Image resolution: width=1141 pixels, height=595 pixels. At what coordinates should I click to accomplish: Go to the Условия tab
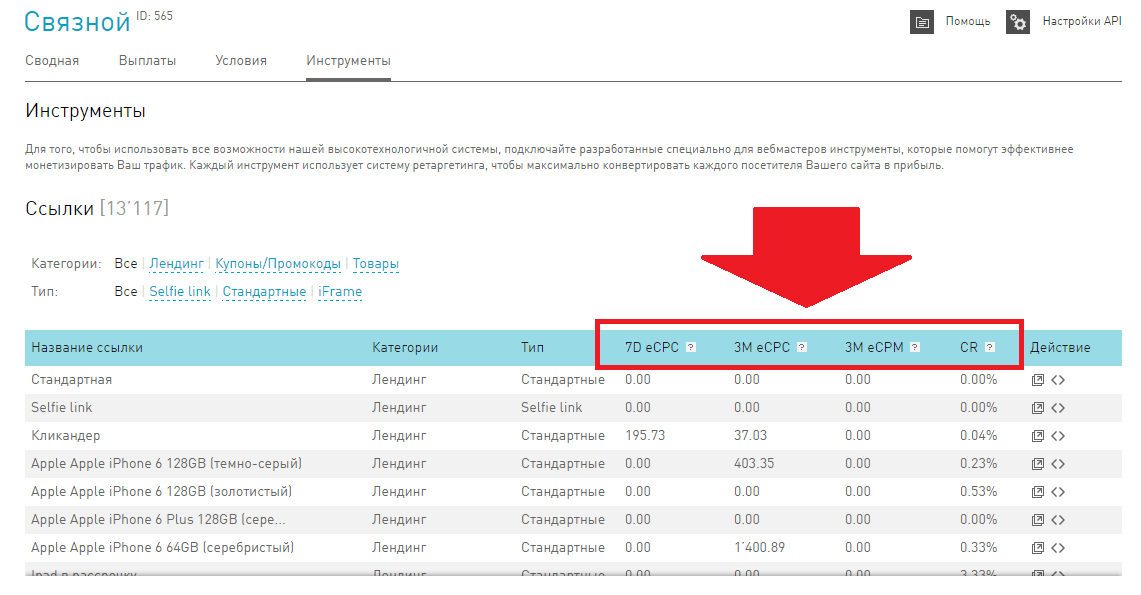[241, 61]
